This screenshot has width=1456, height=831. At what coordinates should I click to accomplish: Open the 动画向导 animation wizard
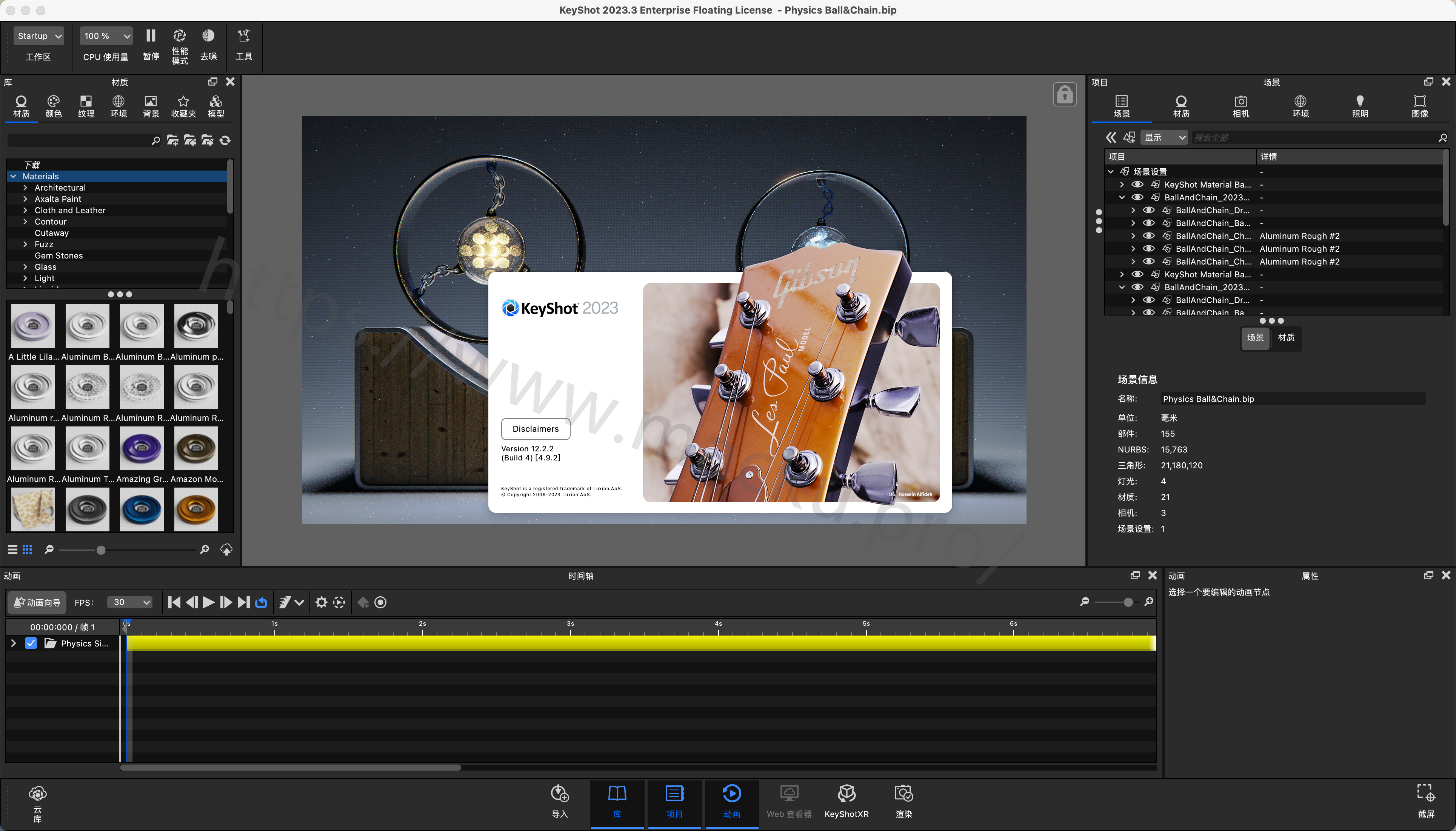pos(37,603)
